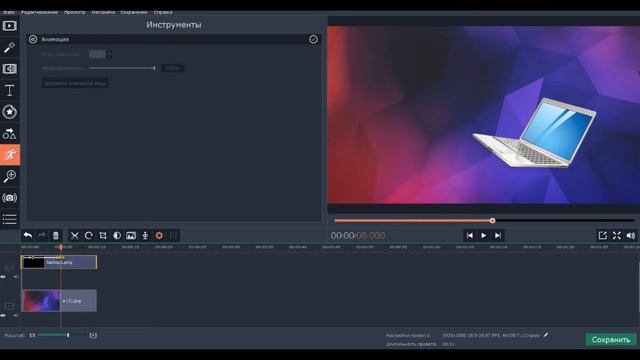Image resolution: width=640 pixels, height=360 pixels.
Task: Play the preview video
Action: pyautogui.click(x=484, y=236)
